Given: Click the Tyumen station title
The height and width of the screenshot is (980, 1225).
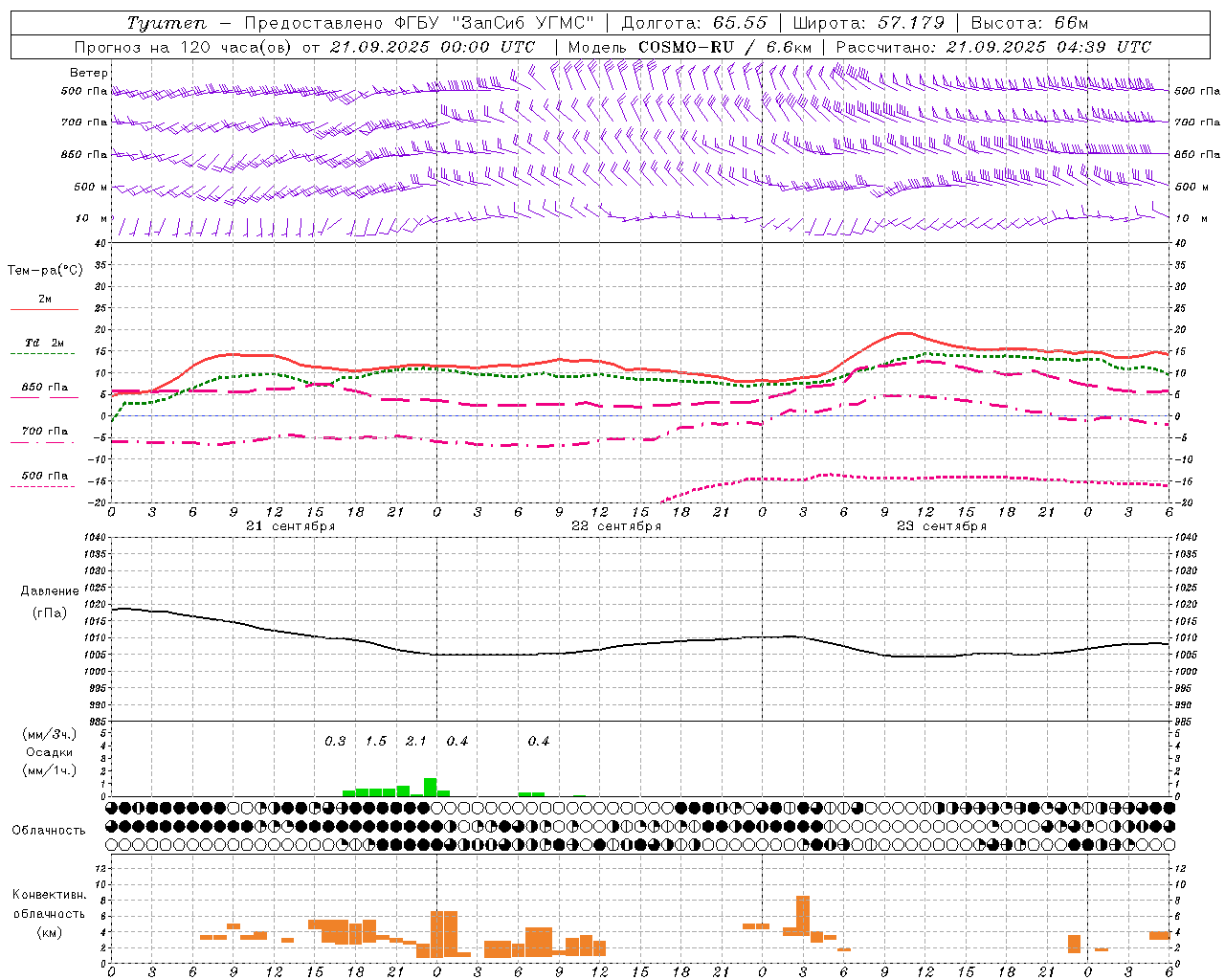Looking at the screenshot, I should coord(167,23).
